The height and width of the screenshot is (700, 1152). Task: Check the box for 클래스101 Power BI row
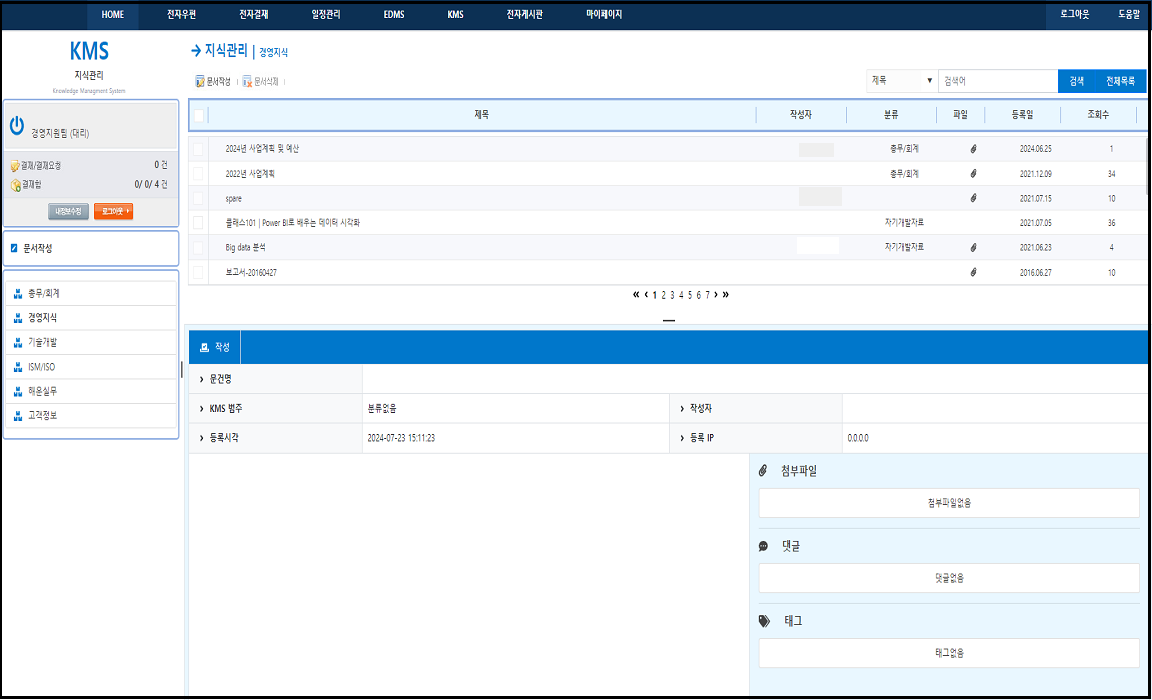[198, 223]
